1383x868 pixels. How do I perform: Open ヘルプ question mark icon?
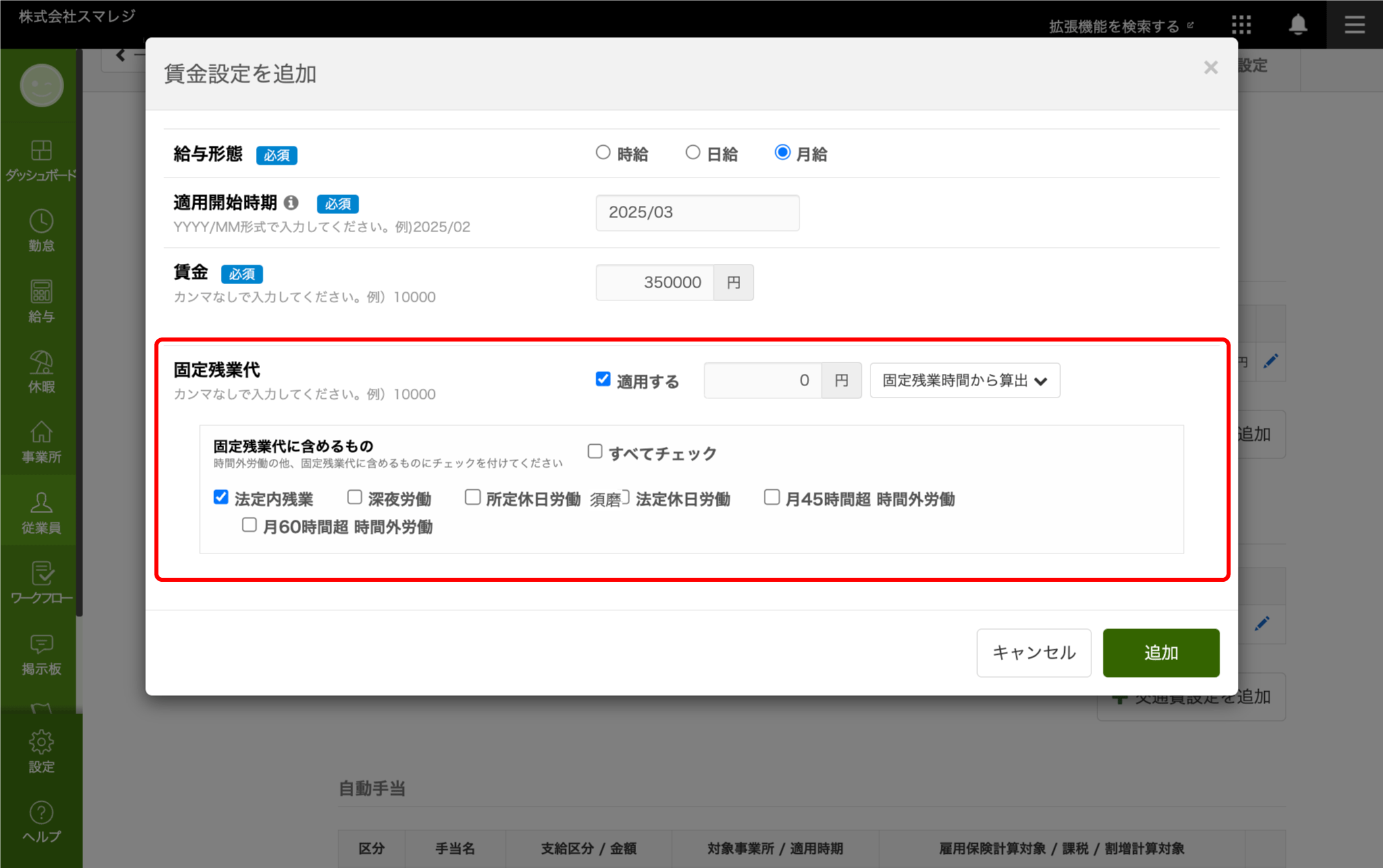[41, 813]
